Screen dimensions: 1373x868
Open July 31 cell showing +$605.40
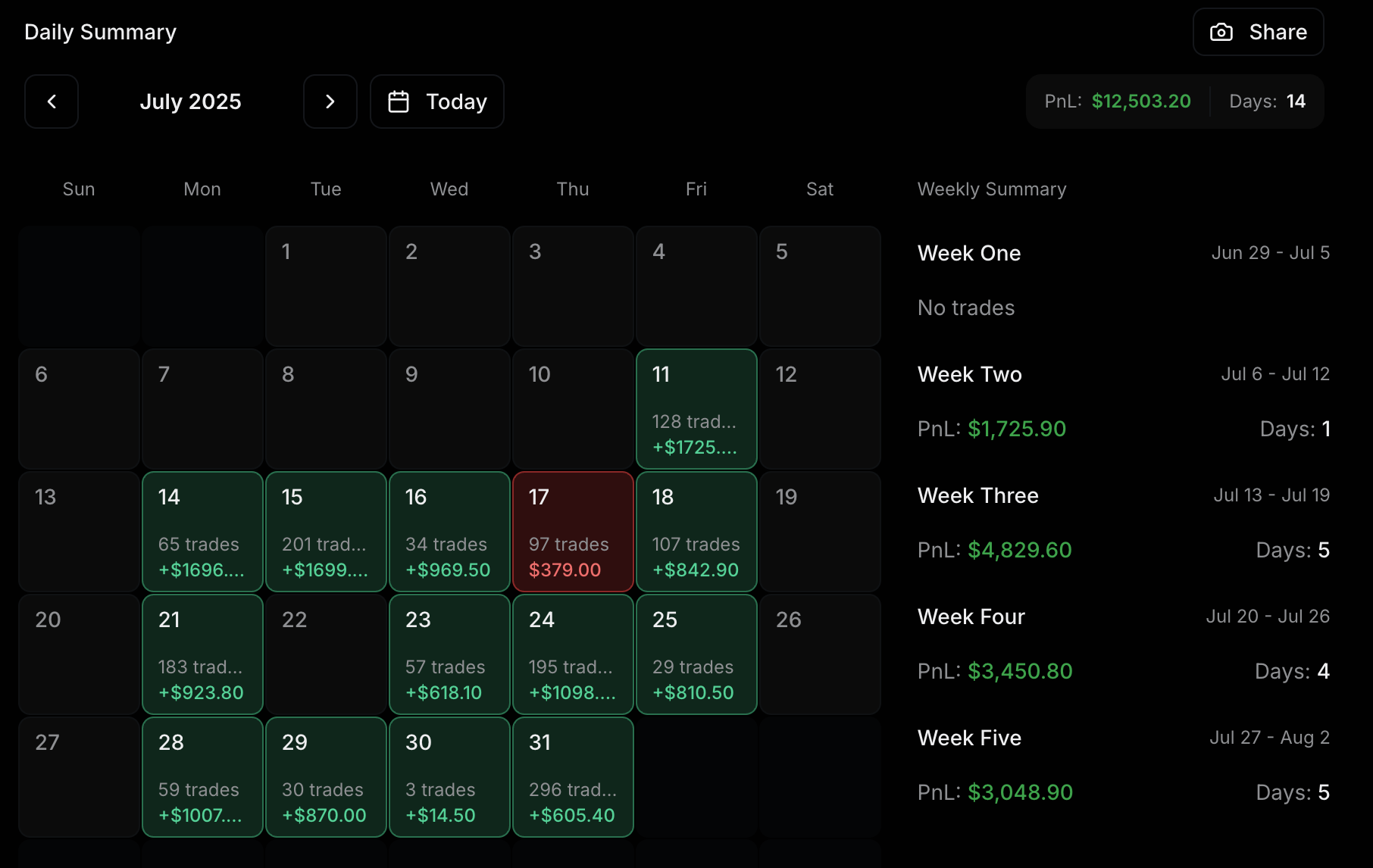coord(573,777)
